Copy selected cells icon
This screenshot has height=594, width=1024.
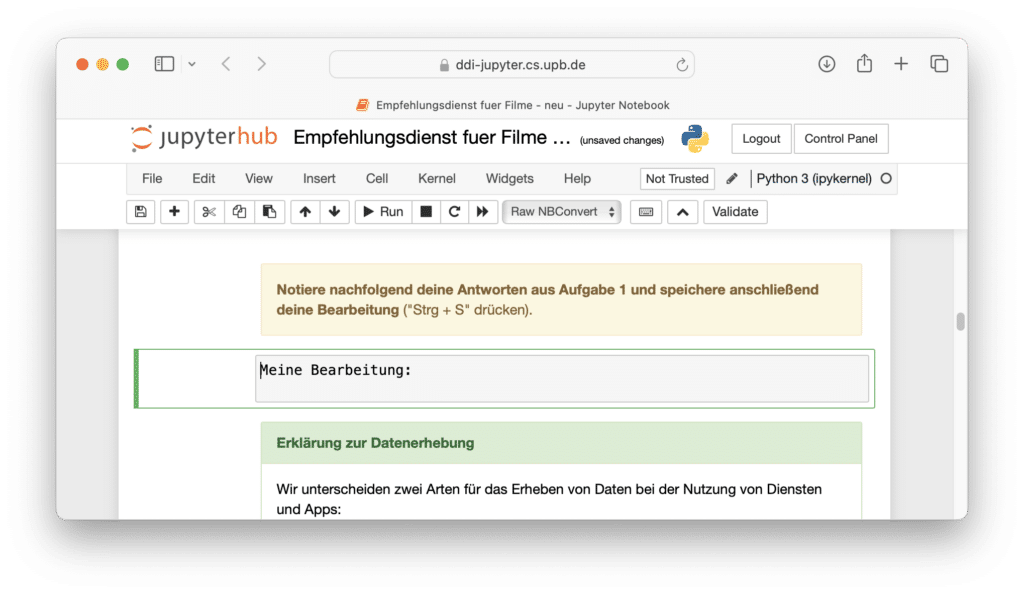point(239,211)
